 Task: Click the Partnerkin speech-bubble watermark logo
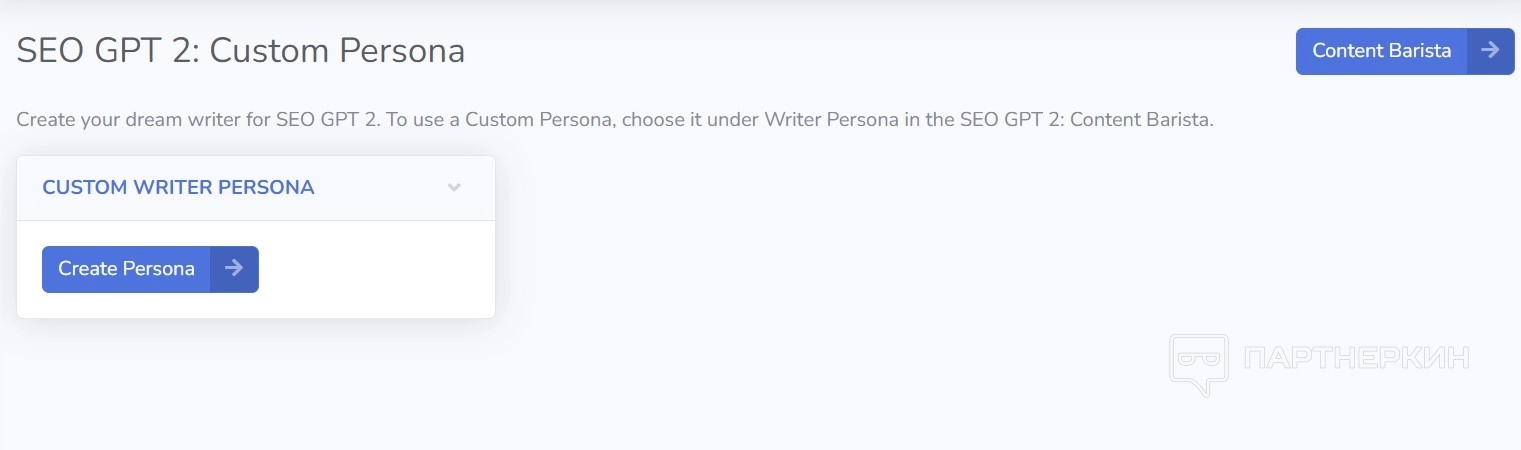pos(1198,363)
